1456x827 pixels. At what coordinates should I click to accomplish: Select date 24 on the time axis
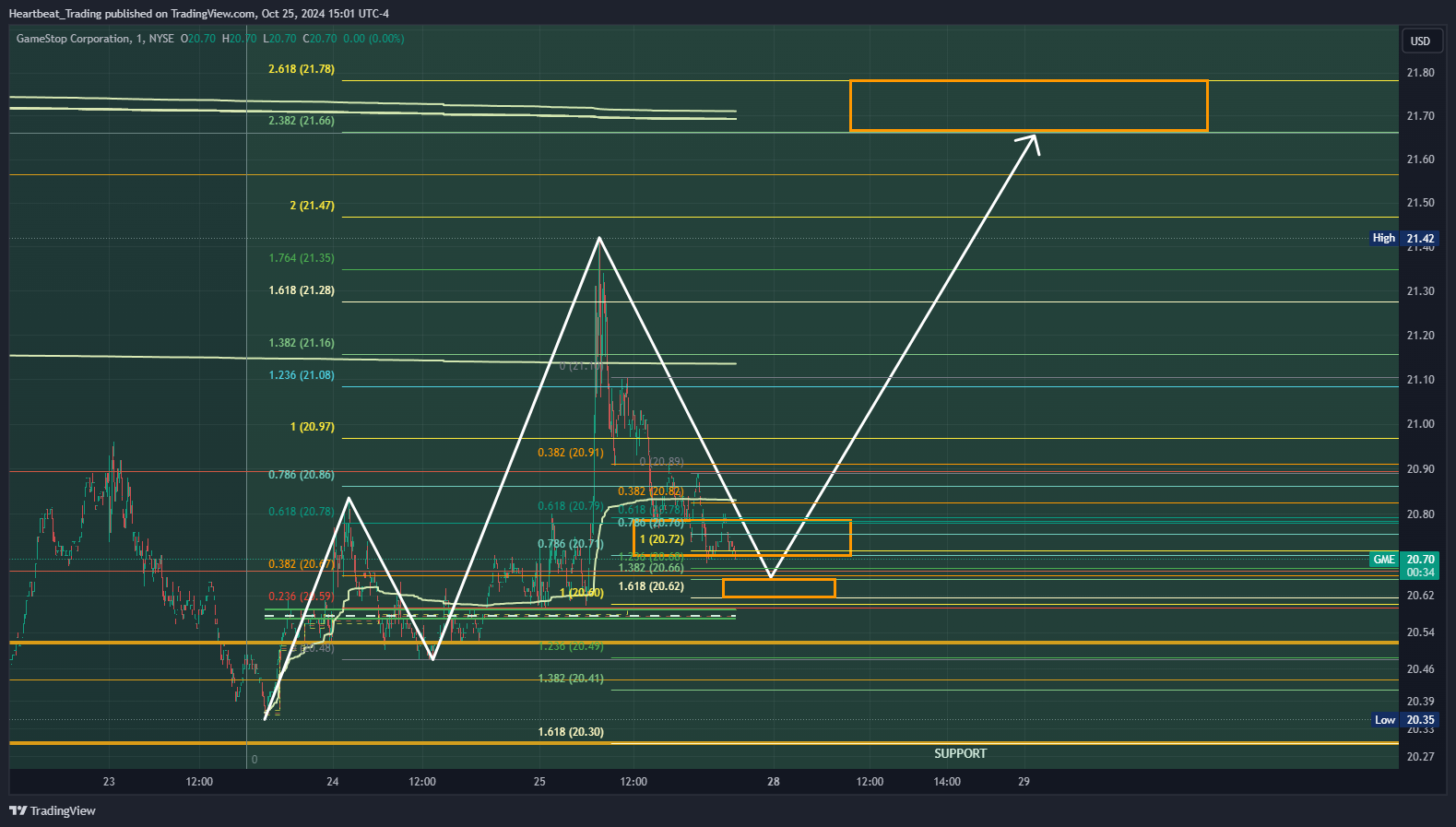333,782
